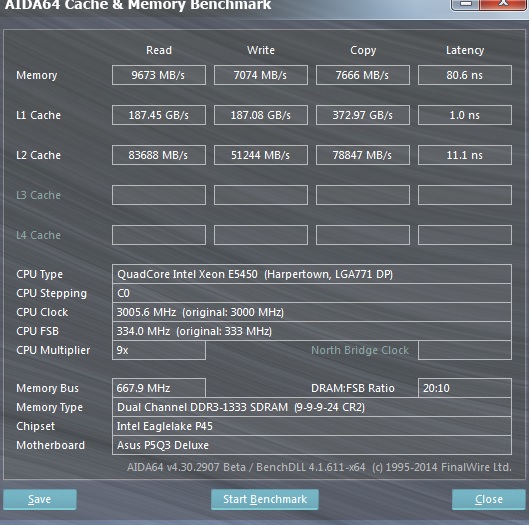Close window via red title-bar X
Image resolution: width=529 pixels, height=525 pixels.
click(x=503, y=4)
